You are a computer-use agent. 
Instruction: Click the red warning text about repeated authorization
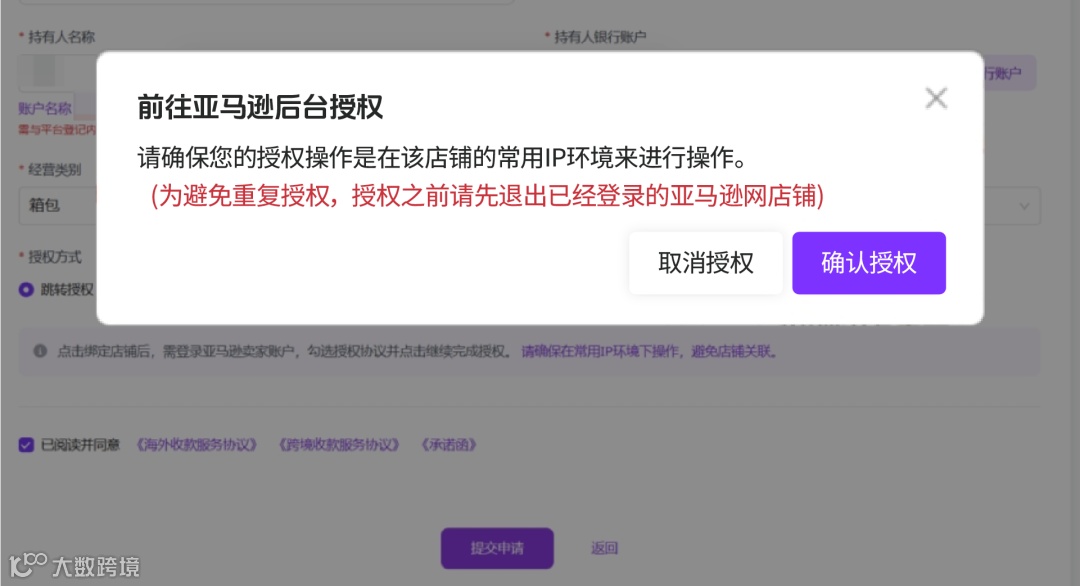(487, 196)
